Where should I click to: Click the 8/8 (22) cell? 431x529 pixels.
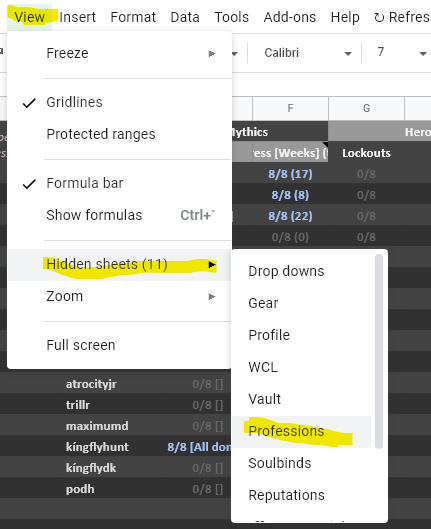290,216
